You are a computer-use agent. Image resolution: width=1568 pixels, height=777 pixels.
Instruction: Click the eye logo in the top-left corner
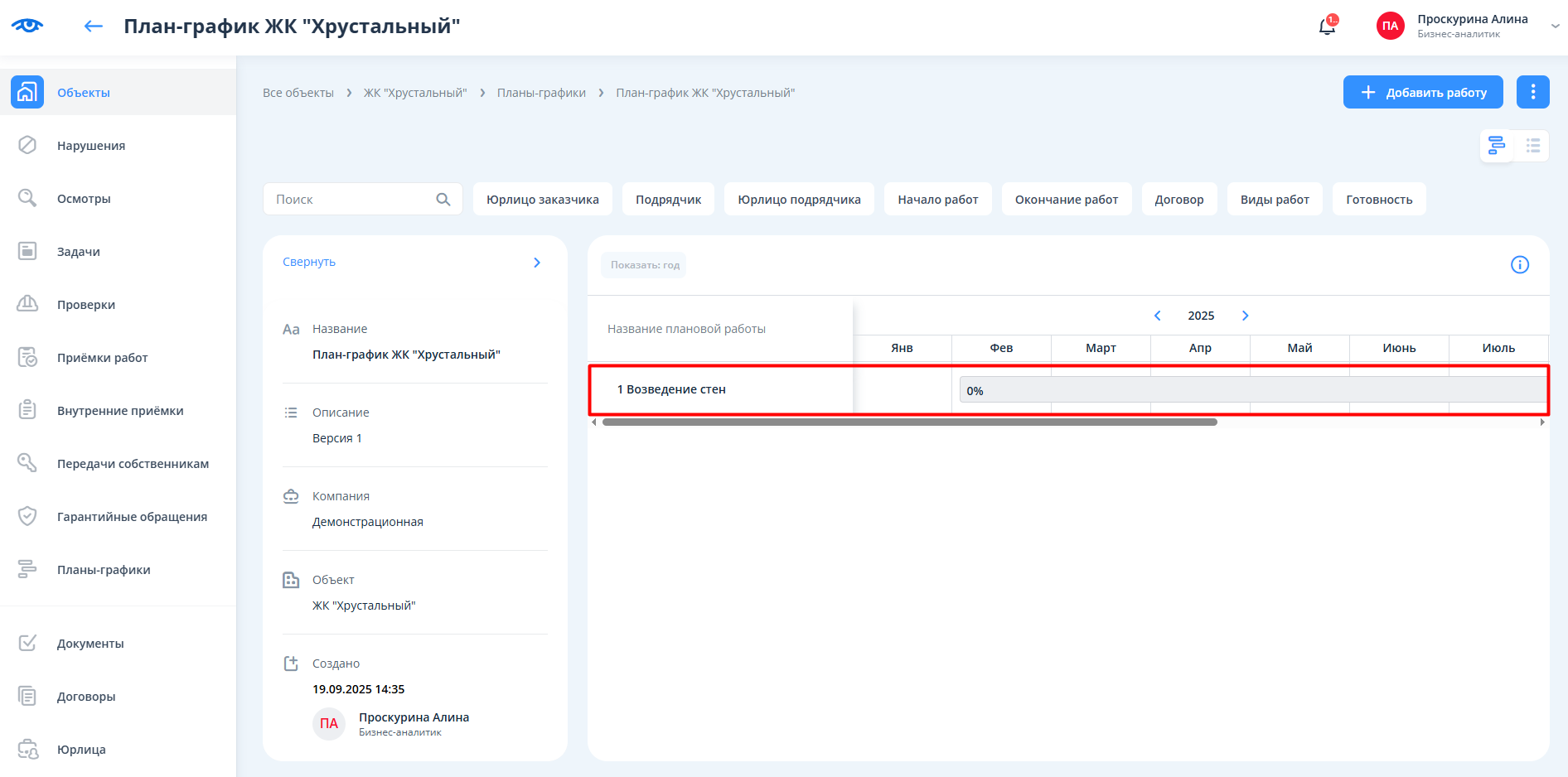tap(27, 26)
